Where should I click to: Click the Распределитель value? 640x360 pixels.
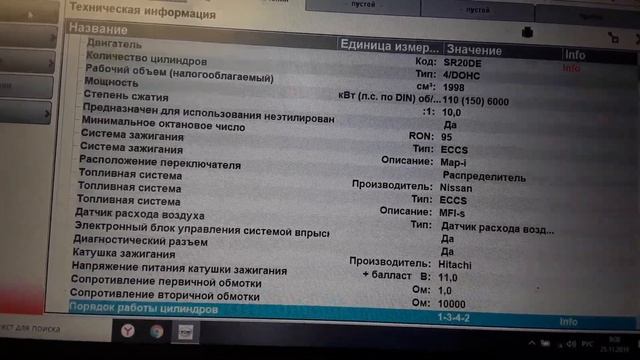pos(484,177)
